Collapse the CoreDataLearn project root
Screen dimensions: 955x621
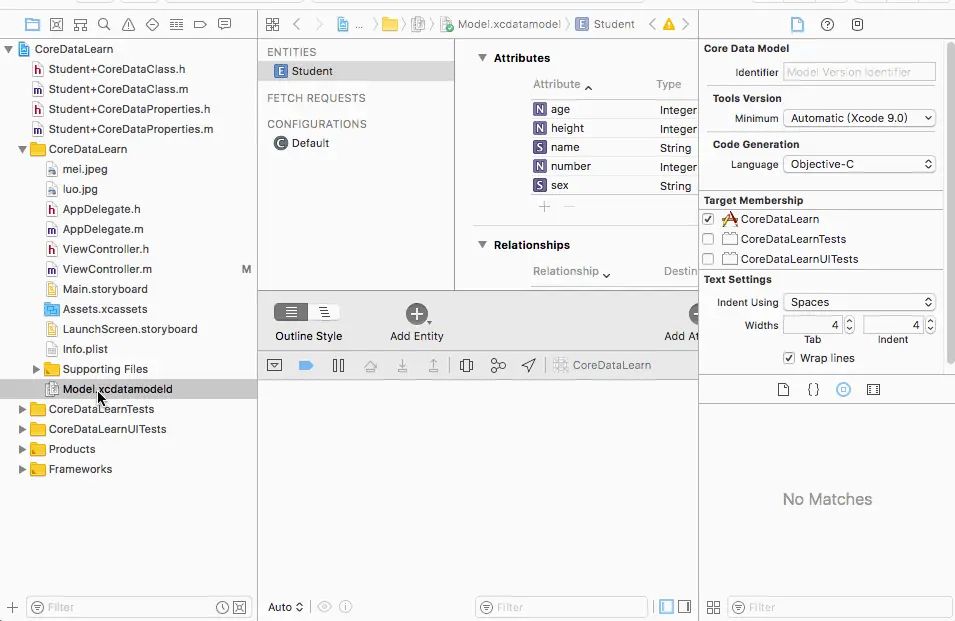pyautogui.click(x=9, y=49)
